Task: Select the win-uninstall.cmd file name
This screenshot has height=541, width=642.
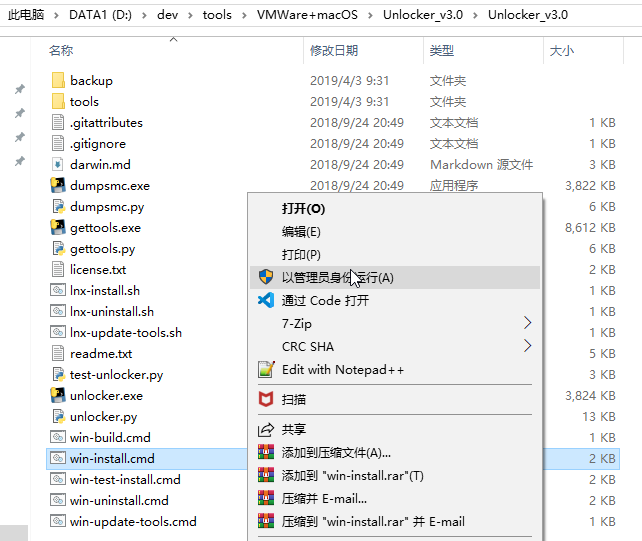Action: click(119, 500)
